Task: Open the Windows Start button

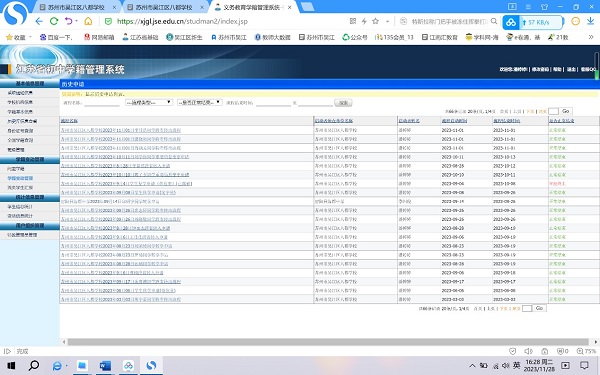Action: point(11,366)
